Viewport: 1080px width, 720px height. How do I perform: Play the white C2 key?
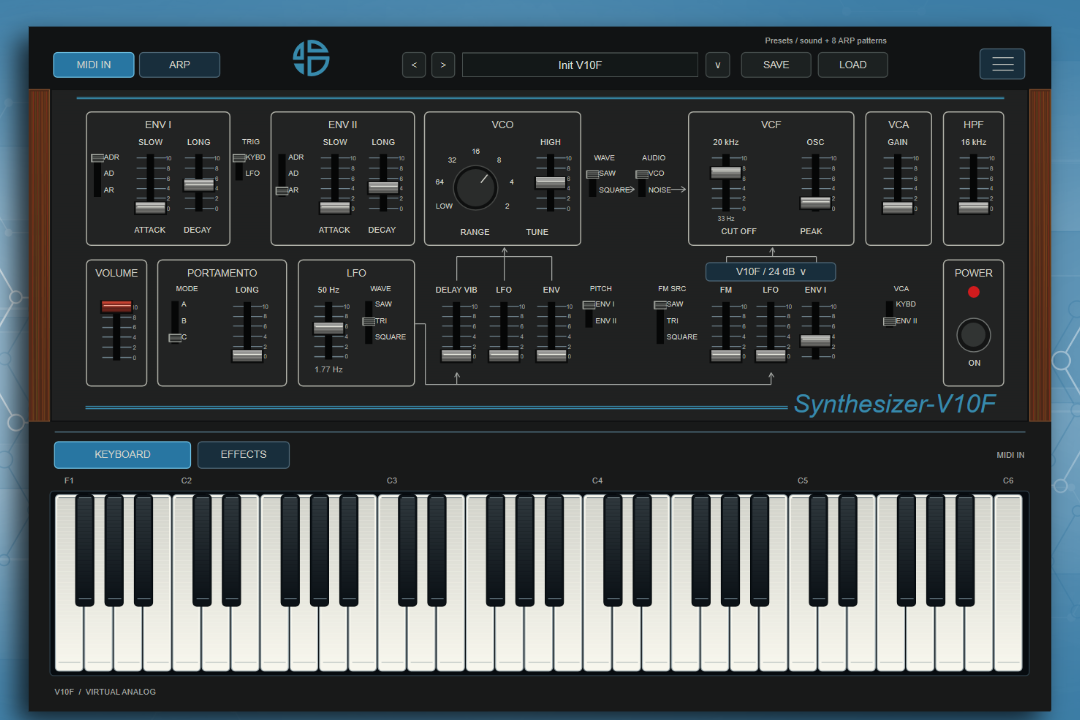point(187,637)
